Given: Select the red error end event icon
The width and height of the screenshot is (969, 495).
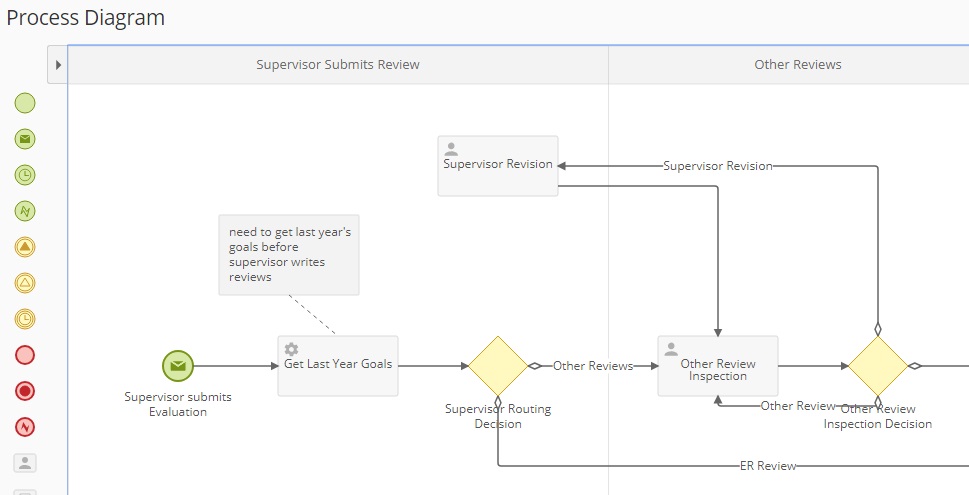Looking at the screenshot, I should [x=25, y=427].
